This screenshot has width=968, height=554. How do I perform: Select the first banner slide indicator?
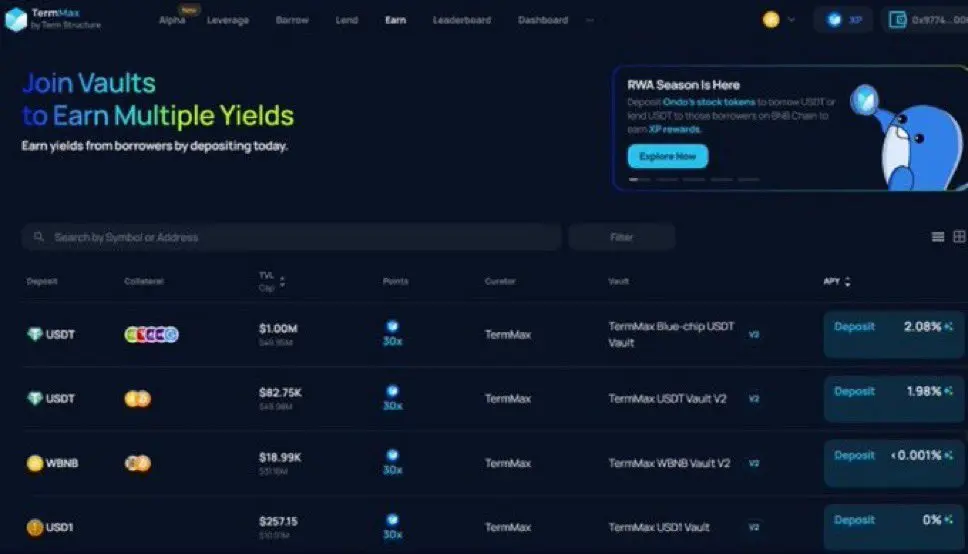[639, 179]
